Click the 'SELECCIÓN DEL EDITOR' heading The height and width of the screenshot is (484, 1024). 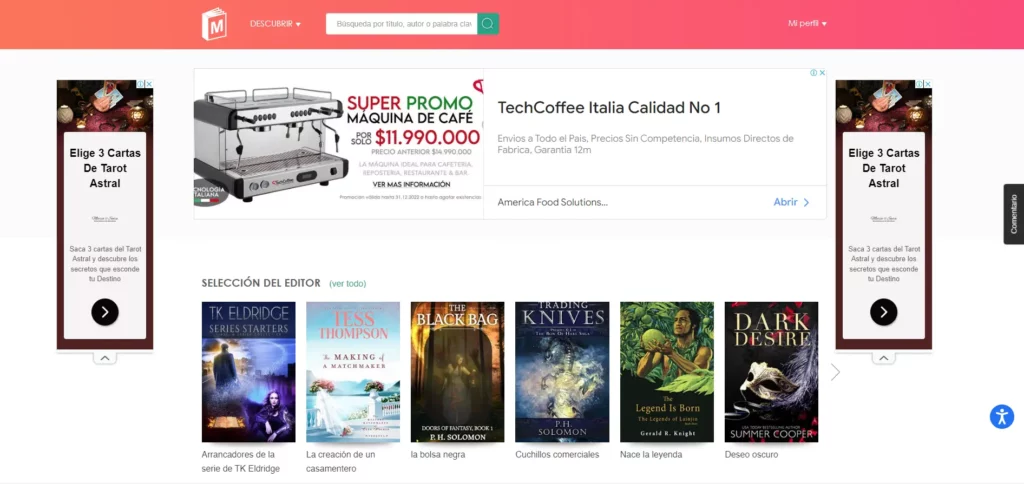pos(261,283)
